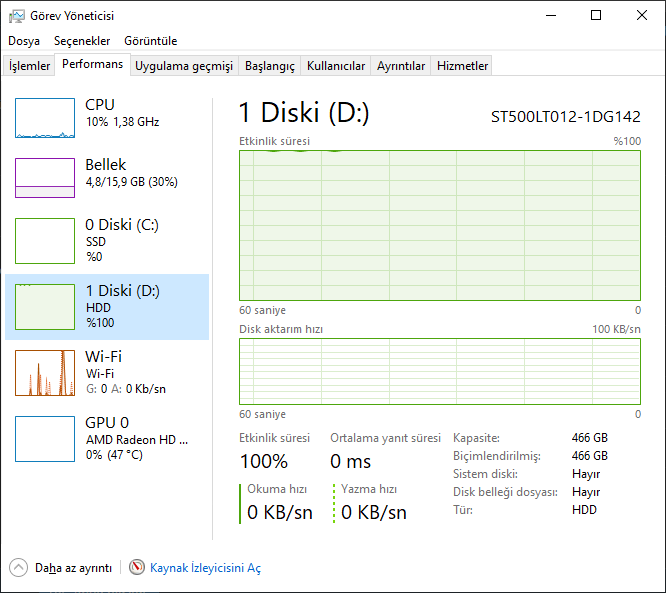Click the Sistem diski Hayır value
Viewport: 666px width, 593px height.
coord(586,474)
